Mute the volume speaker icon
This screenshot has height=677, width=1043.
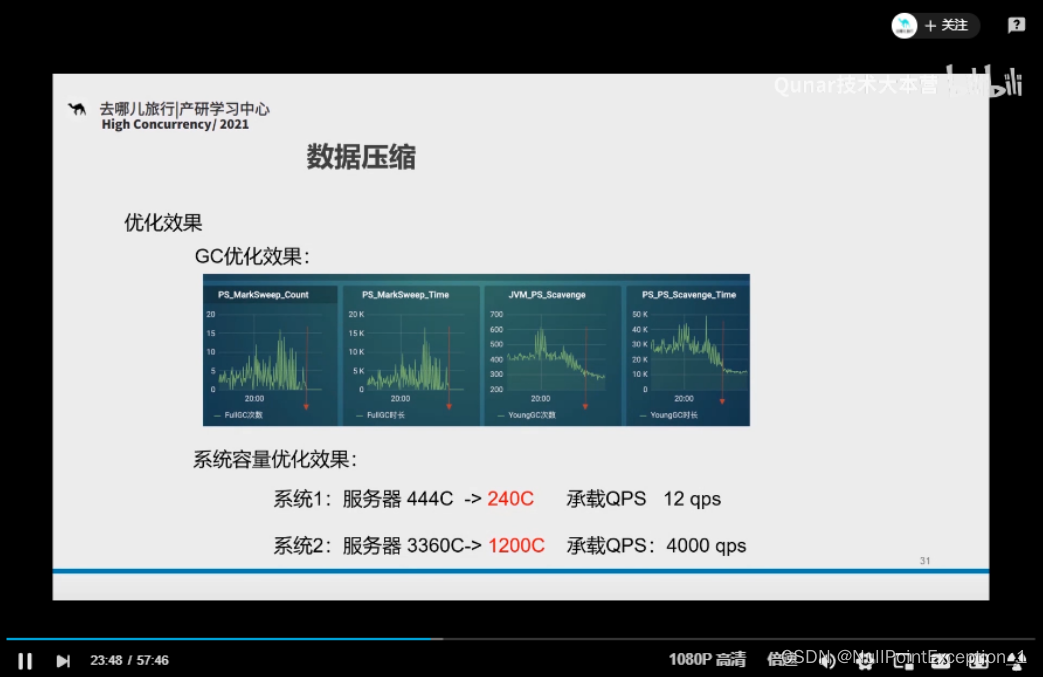coord(828,660)
